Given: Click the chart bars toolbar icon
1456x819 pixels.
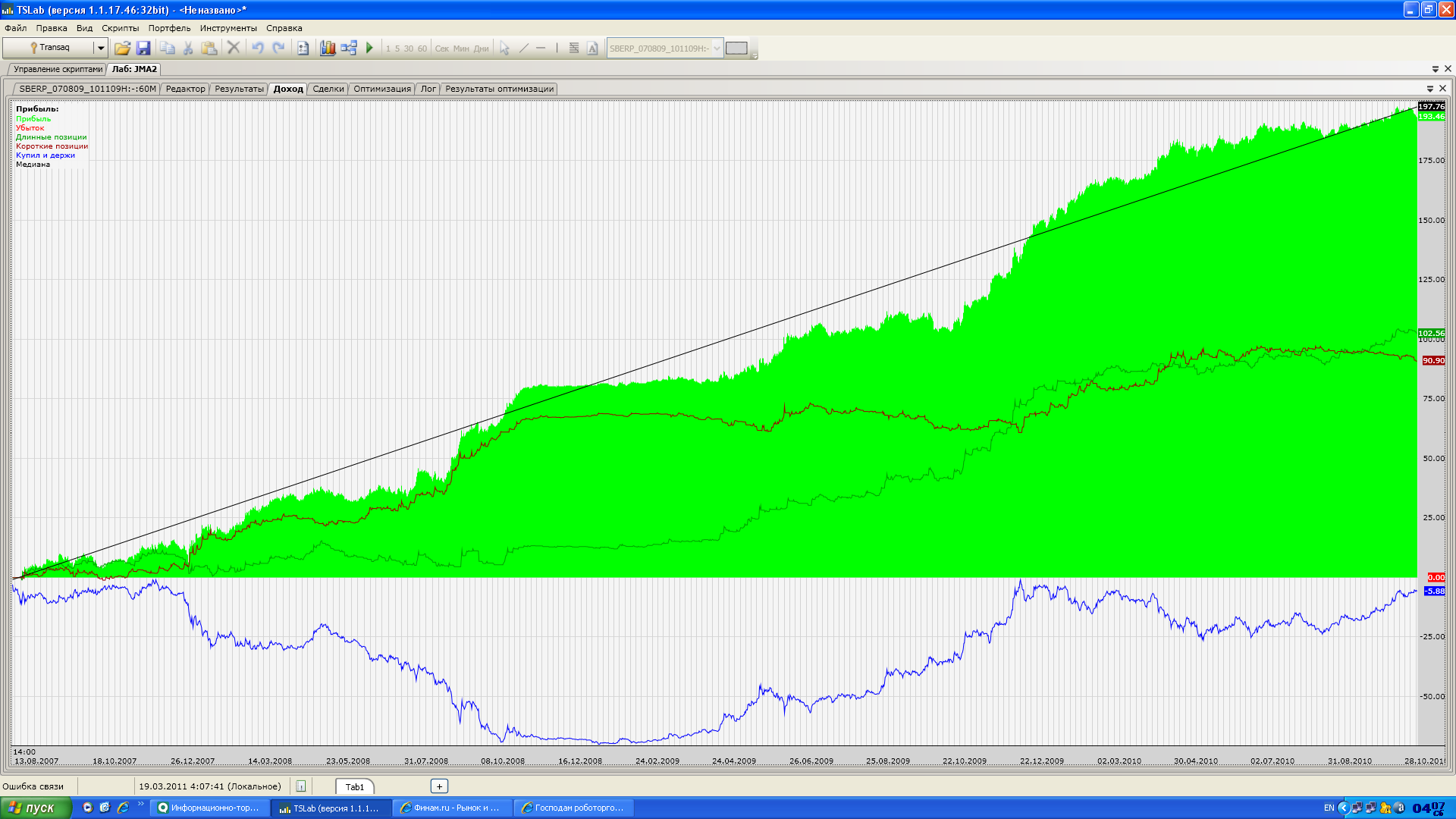Looking at the screenshot, I should pos(328,48).
